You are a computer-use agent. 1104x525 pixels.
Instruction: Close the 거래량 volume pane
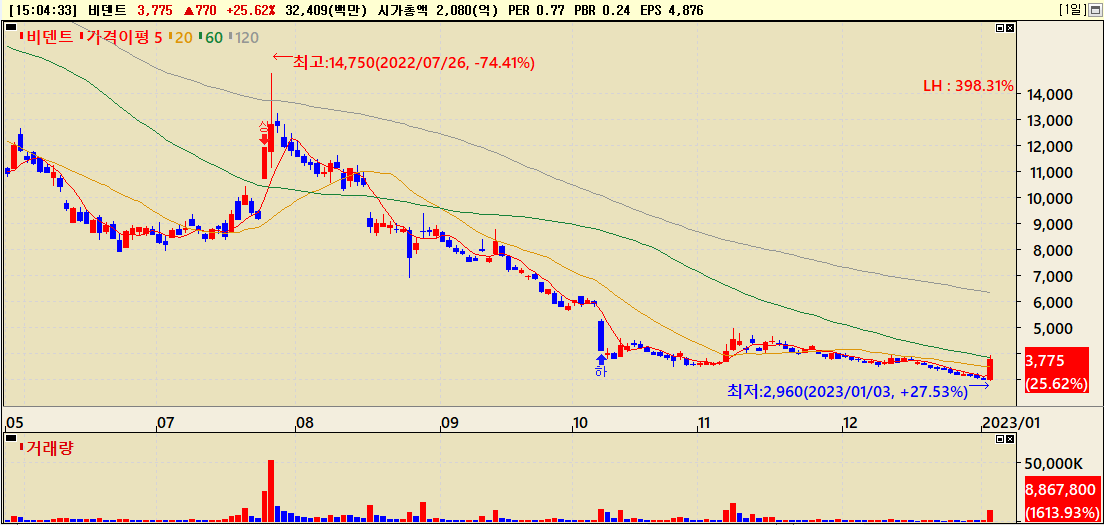point(1010,439)
